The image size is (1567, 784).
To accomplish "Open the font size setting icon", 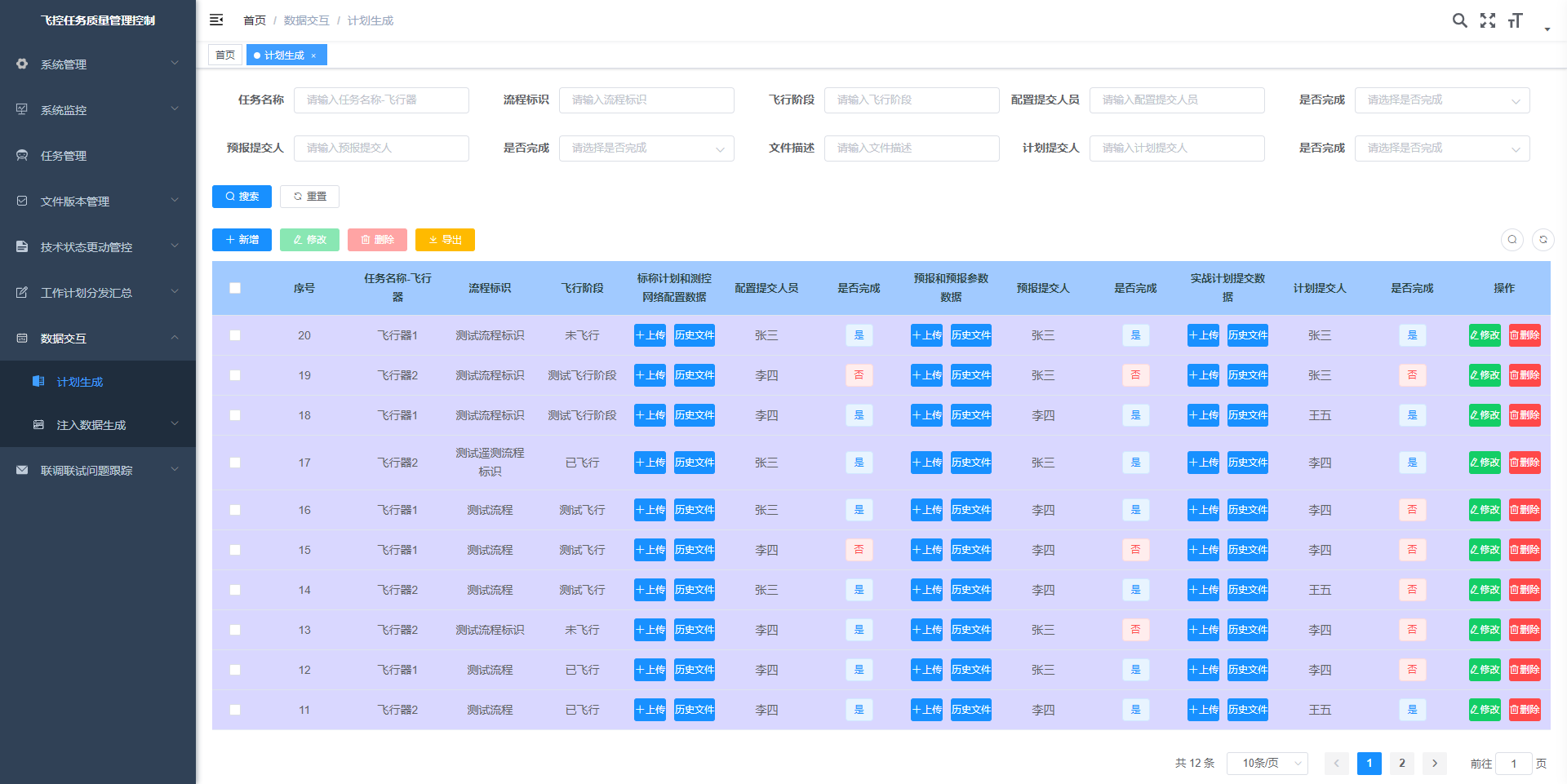I will click(x=1516, y=20).
